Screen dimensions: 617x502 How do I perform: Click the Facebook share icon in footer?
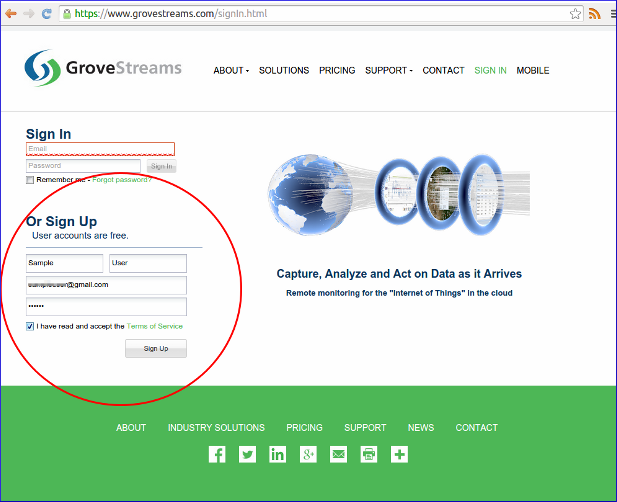point(217,454)
